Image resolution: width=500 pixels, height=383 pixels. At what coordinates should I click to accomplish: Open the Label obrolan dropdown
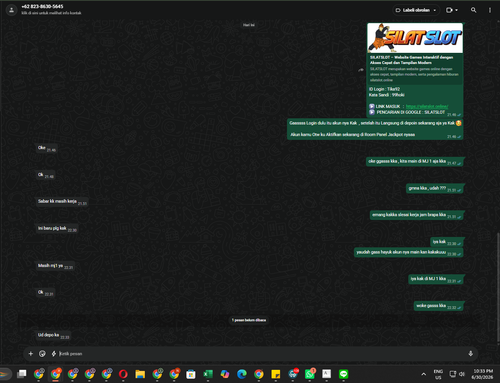[416, 10]
